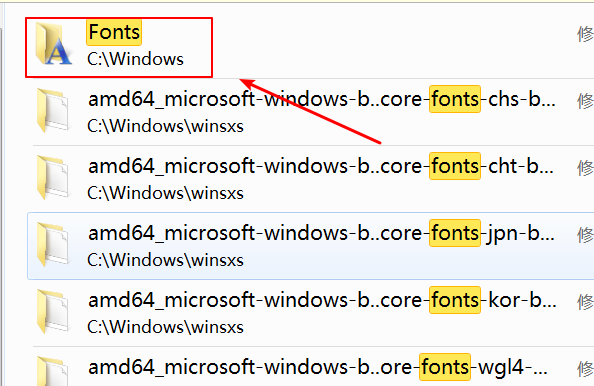Click folder icon of the core-fonts-chs result

coord(53,111)
